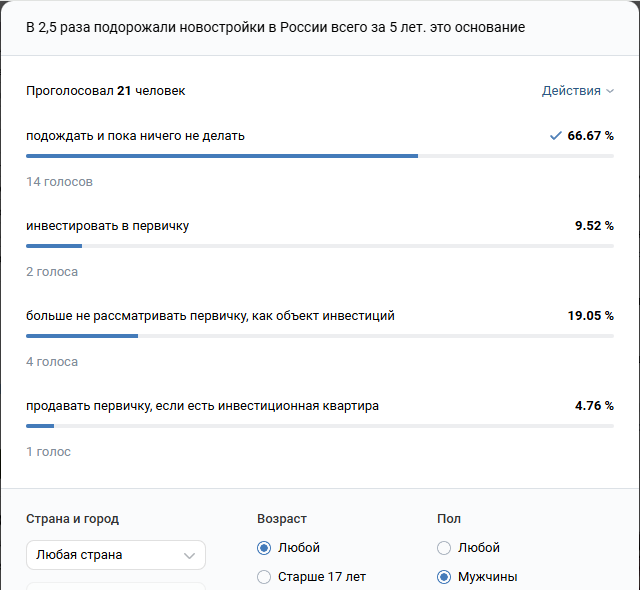Click the 19.05 % result progress bar
Image resolution: width=640 pixels, height=590 pixels.
(x=320, y=336)
